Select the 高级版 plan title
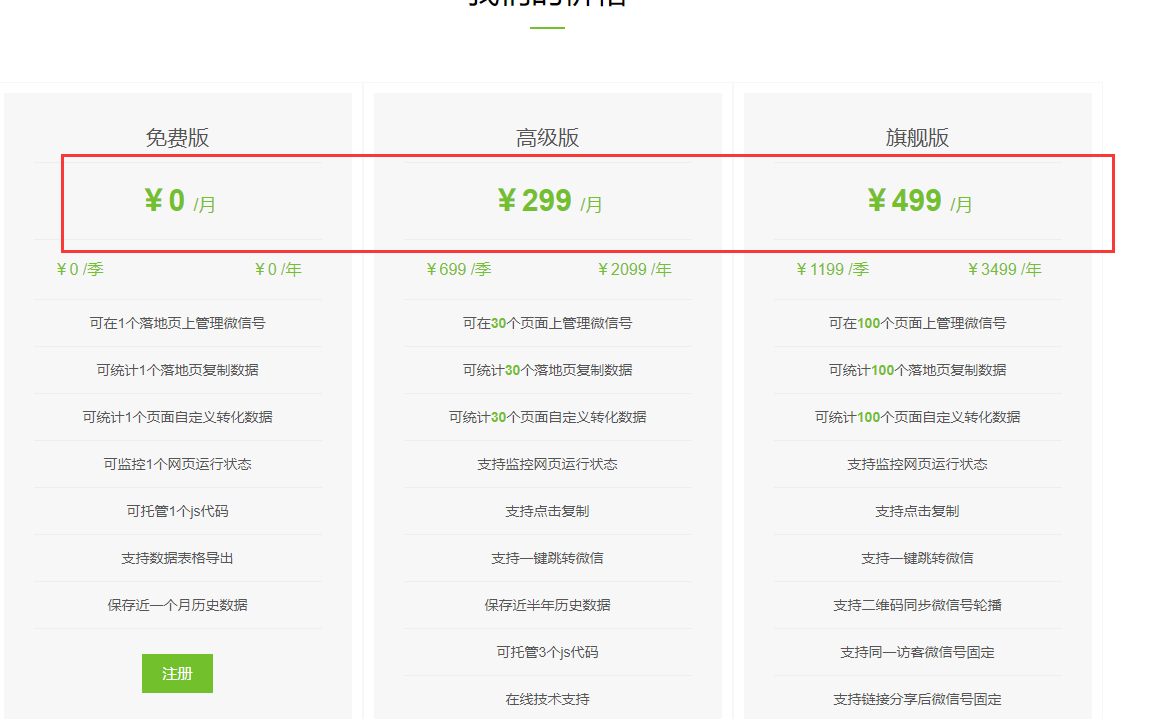The height and width of the screenshot is (719, 1170). (x=548, y=137)
